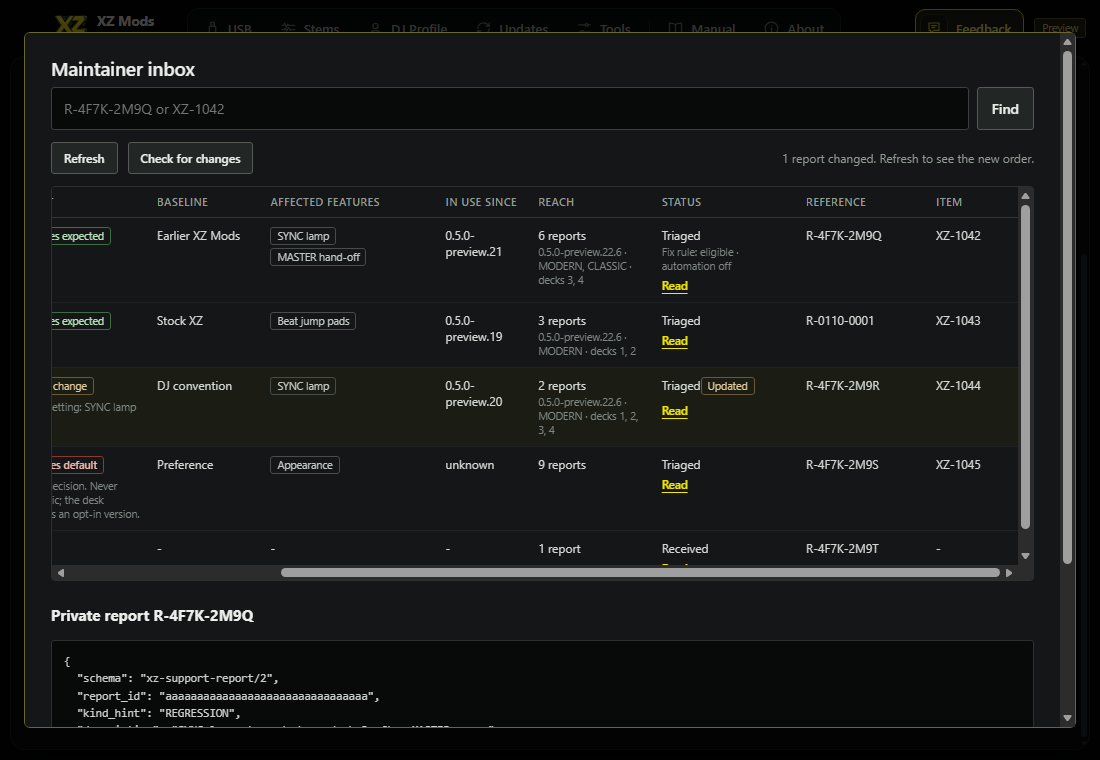Click the REFERENCE column header

[x=836, y=202]
